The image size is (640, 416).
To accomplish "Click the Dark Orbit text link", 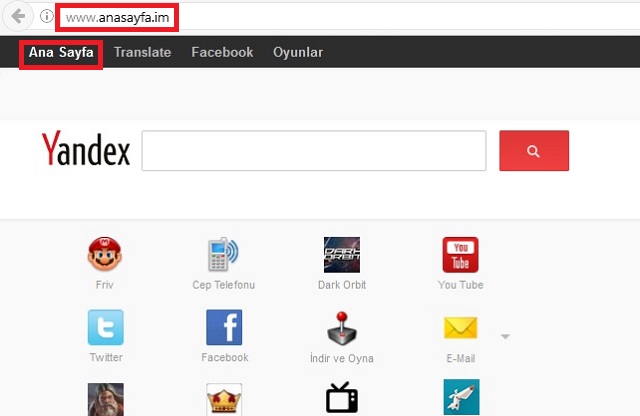I will pos(342,285).
